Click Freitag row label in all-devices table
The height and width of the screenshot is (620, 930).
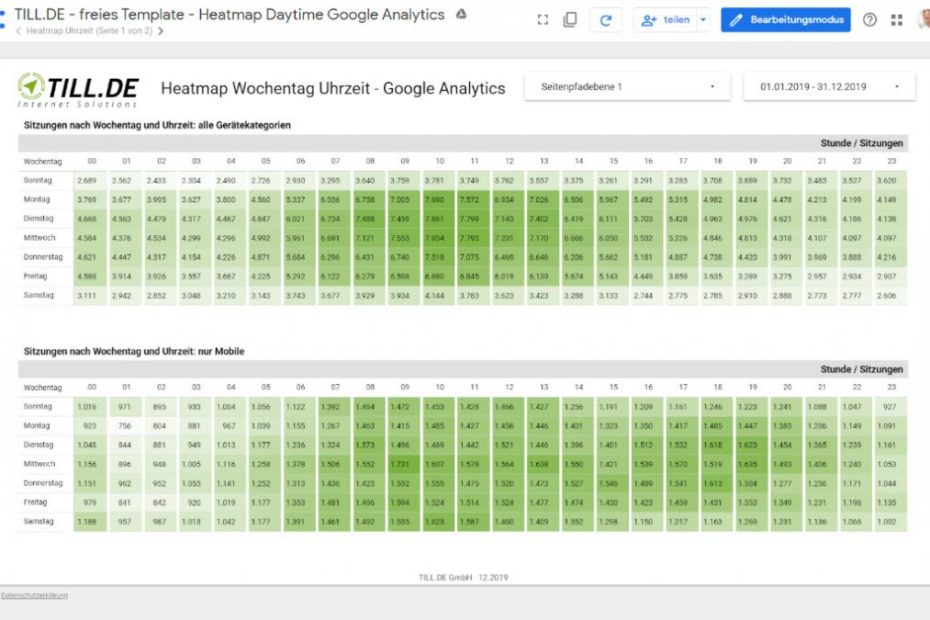(35, 276)
